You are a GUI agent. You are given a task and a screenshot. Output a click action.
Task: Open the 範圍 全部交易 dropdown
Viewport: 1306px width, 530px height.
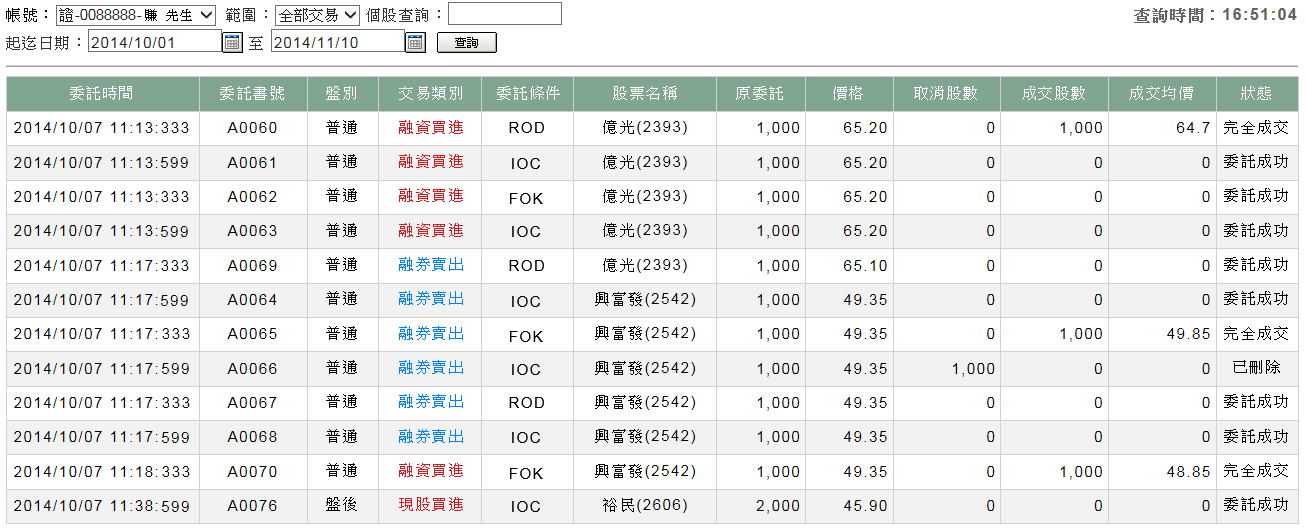[x=317, y=14]
